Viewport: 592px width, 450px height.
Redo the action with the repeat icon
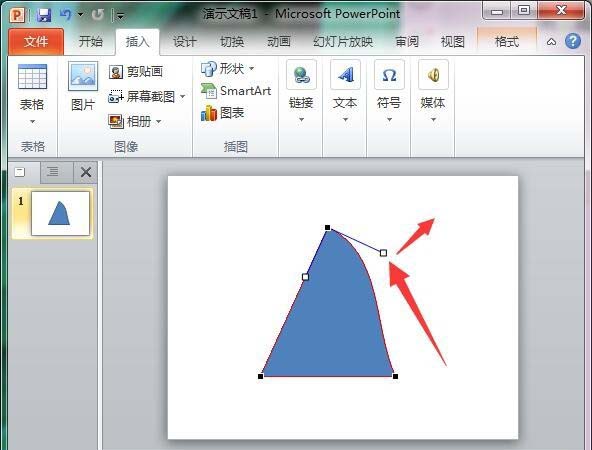click(x=98, y=15)
